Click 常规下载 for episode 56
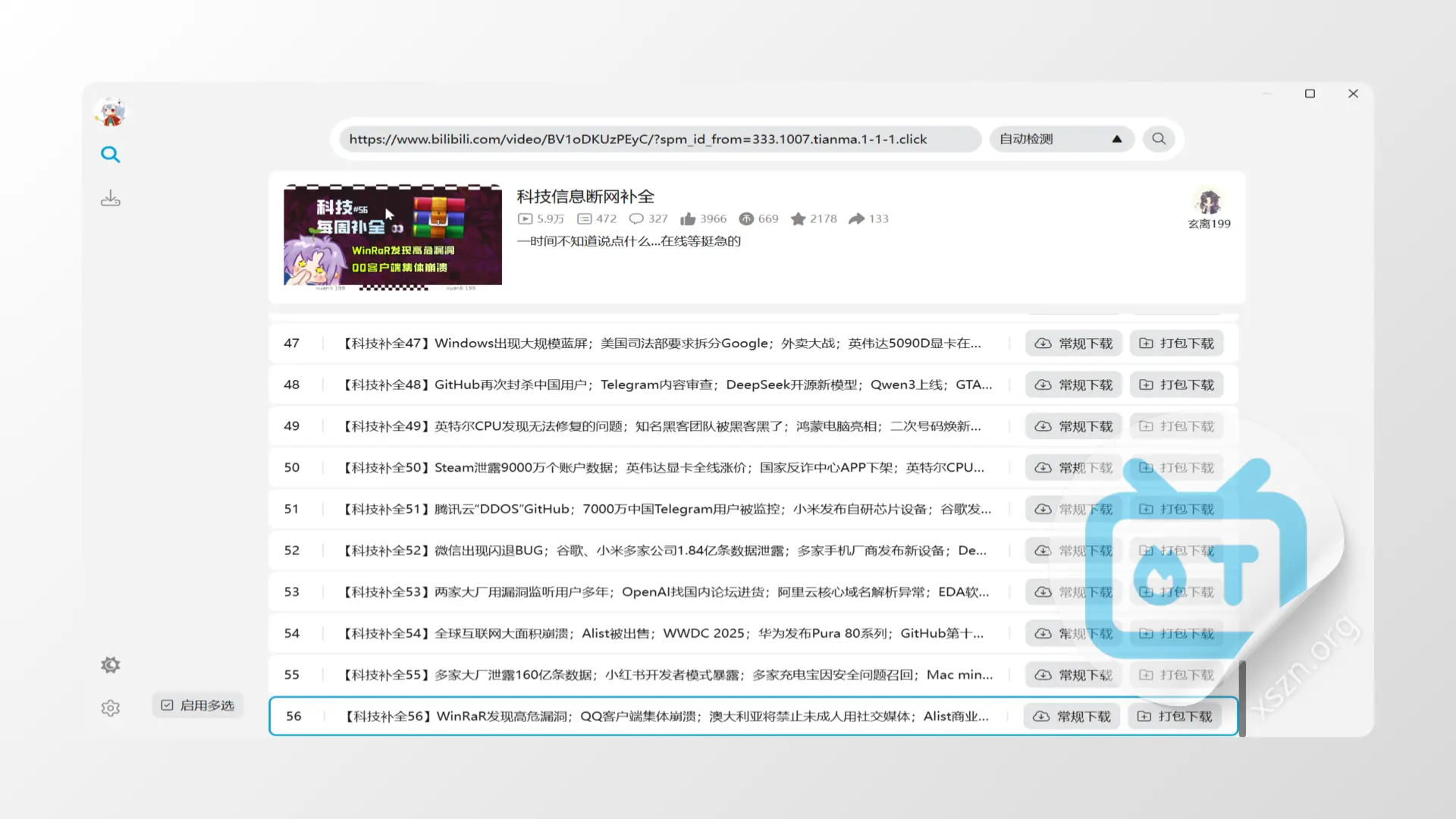This screenshot has height=819, width=1456. (x=1072, y=717)
